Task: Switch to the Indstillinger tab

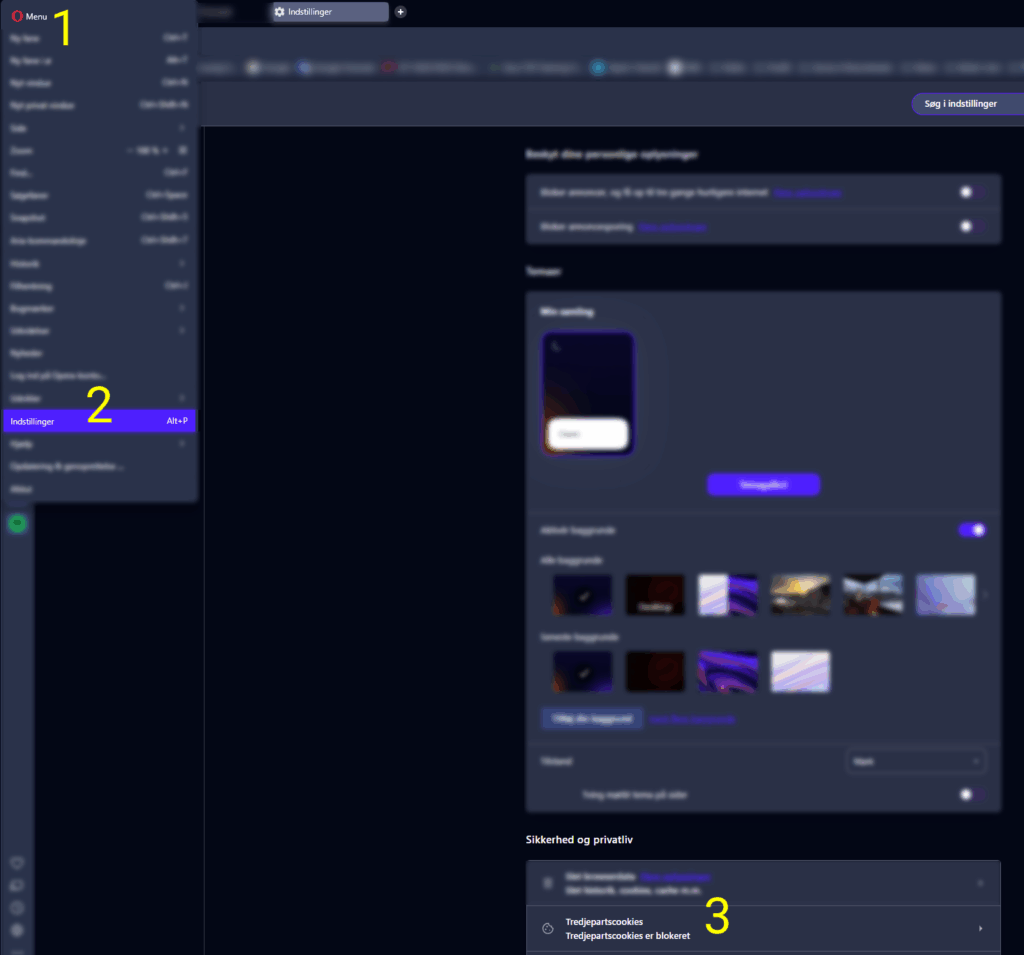Action: tap(330, 12)
